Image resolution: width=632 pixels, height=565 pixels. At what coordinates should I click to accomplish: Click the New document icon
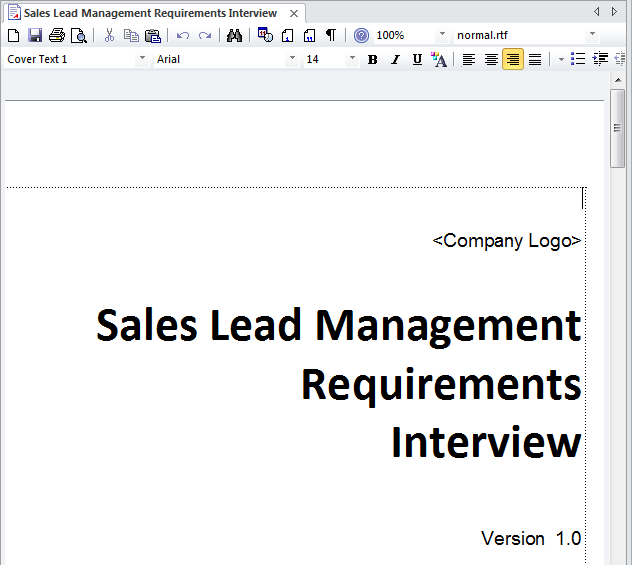pos(13,36)
